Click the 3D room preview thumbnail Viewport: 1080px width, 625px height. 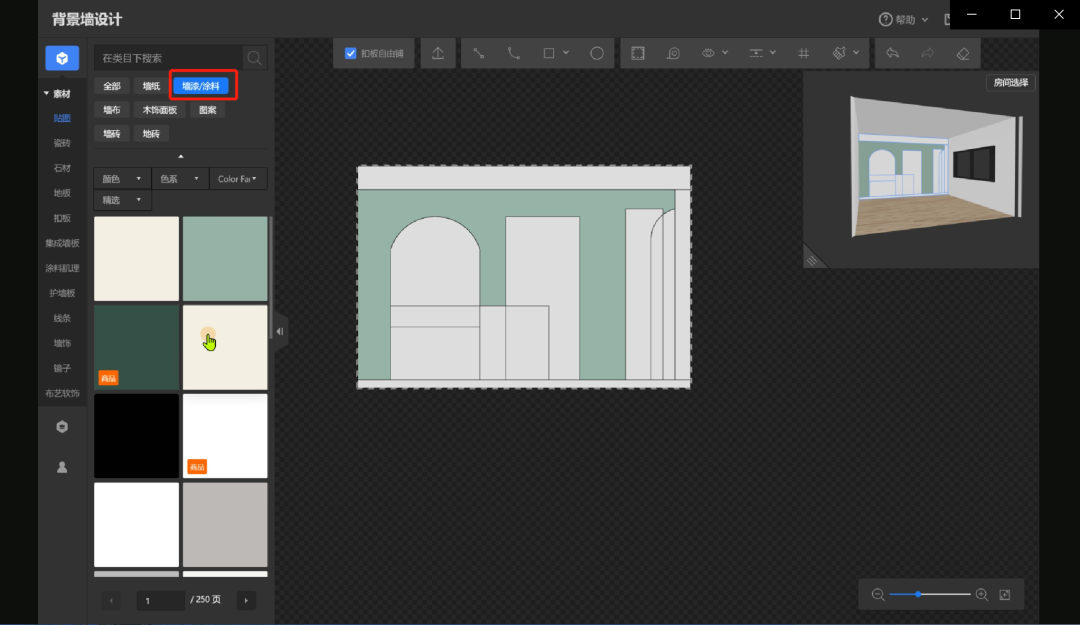click(935, 167)
